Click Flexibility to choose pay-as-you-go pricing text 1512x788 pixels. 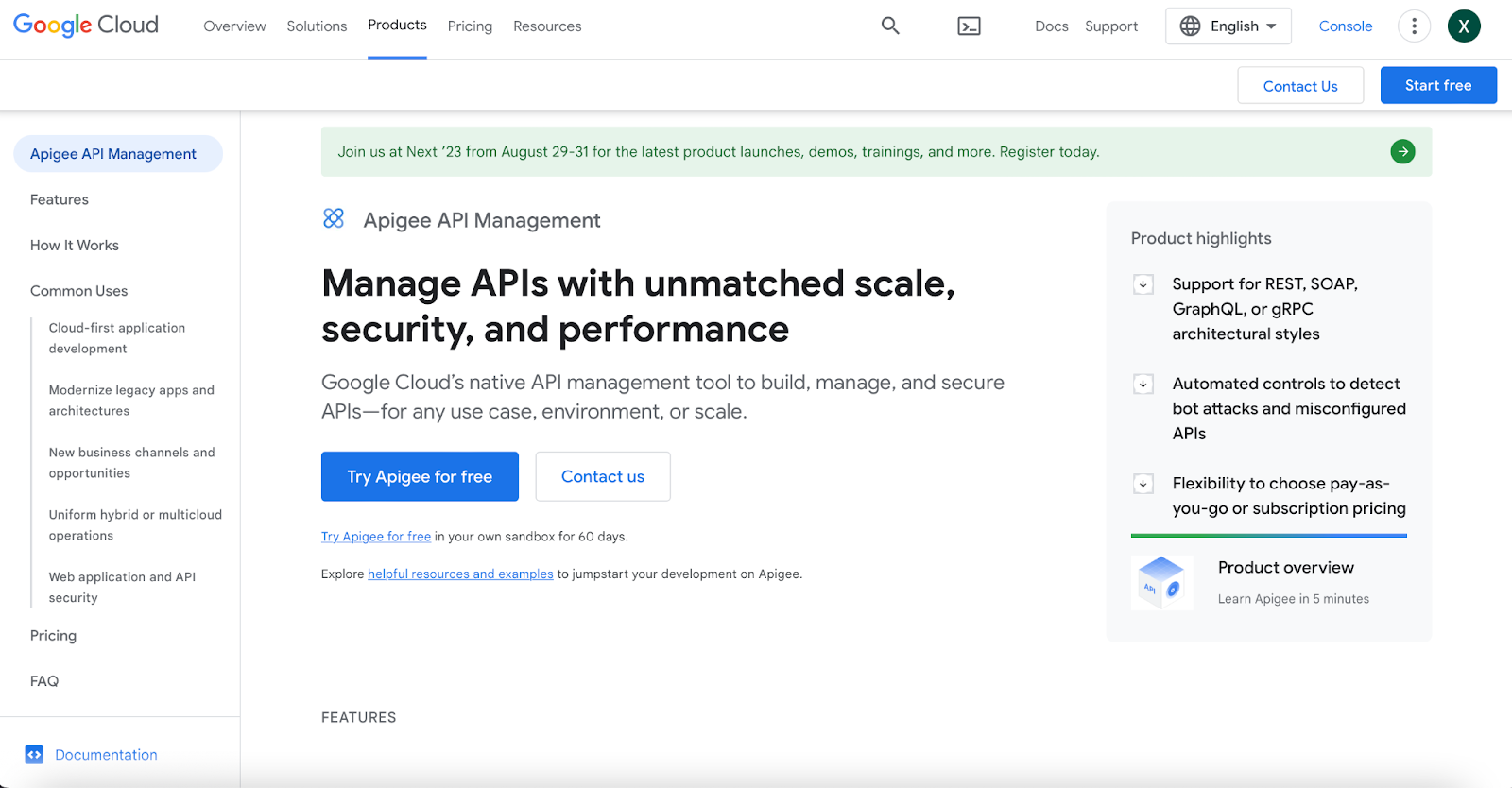click(x=1289, y=496)
